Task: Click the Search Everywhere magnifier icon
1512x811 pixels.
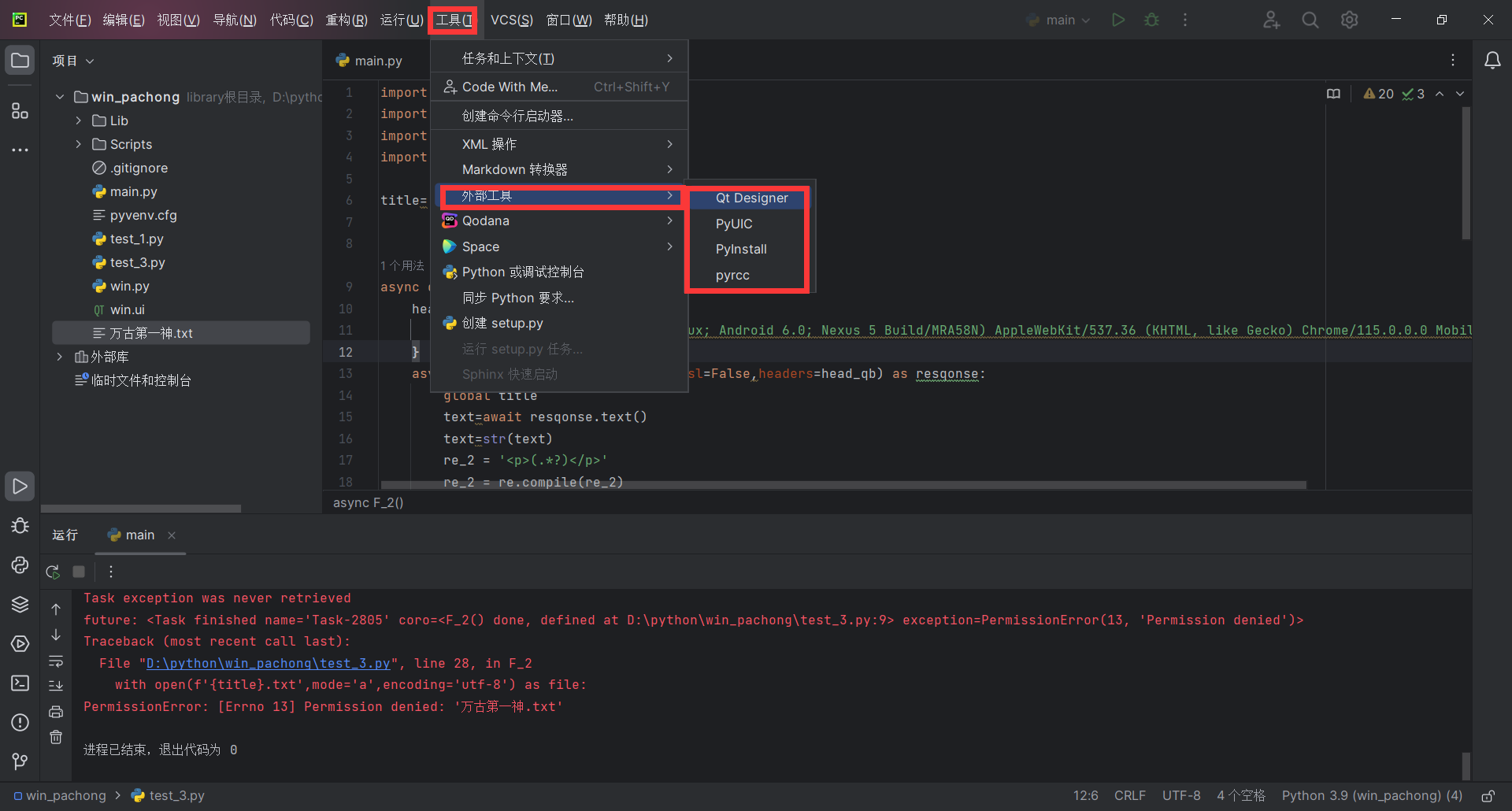Action: 1310,20
